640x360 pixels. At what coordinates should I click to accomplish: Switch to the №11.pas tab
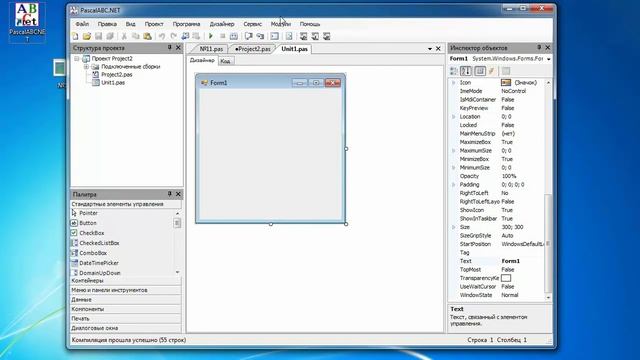click(x=211, y=49)
